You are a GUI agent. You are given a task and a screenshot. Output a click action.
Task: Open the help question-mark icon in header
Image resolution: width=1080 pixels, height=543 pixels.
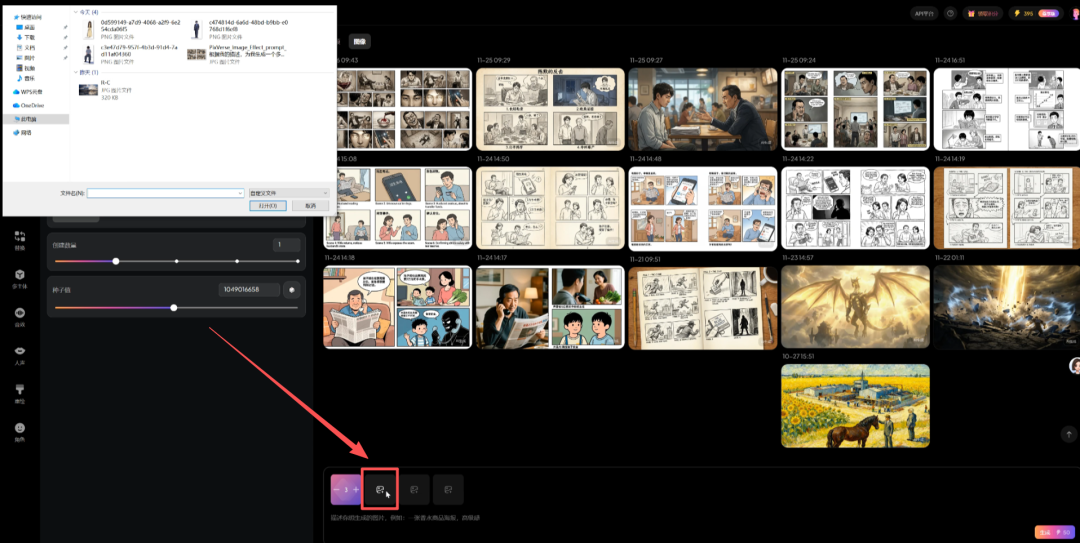950,14
